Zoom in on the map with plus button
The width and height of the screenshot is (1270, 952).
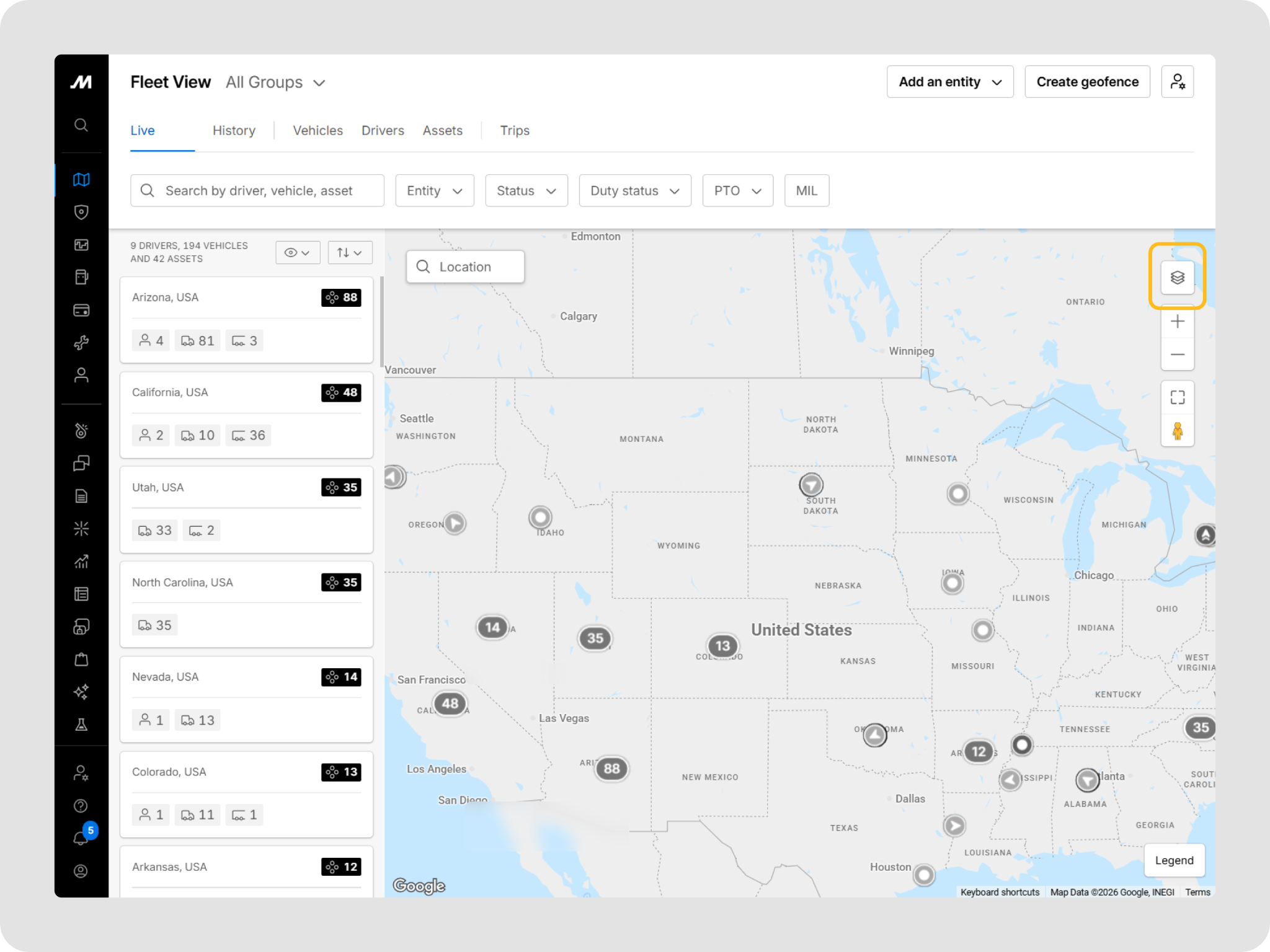(x=1177, y=321)
